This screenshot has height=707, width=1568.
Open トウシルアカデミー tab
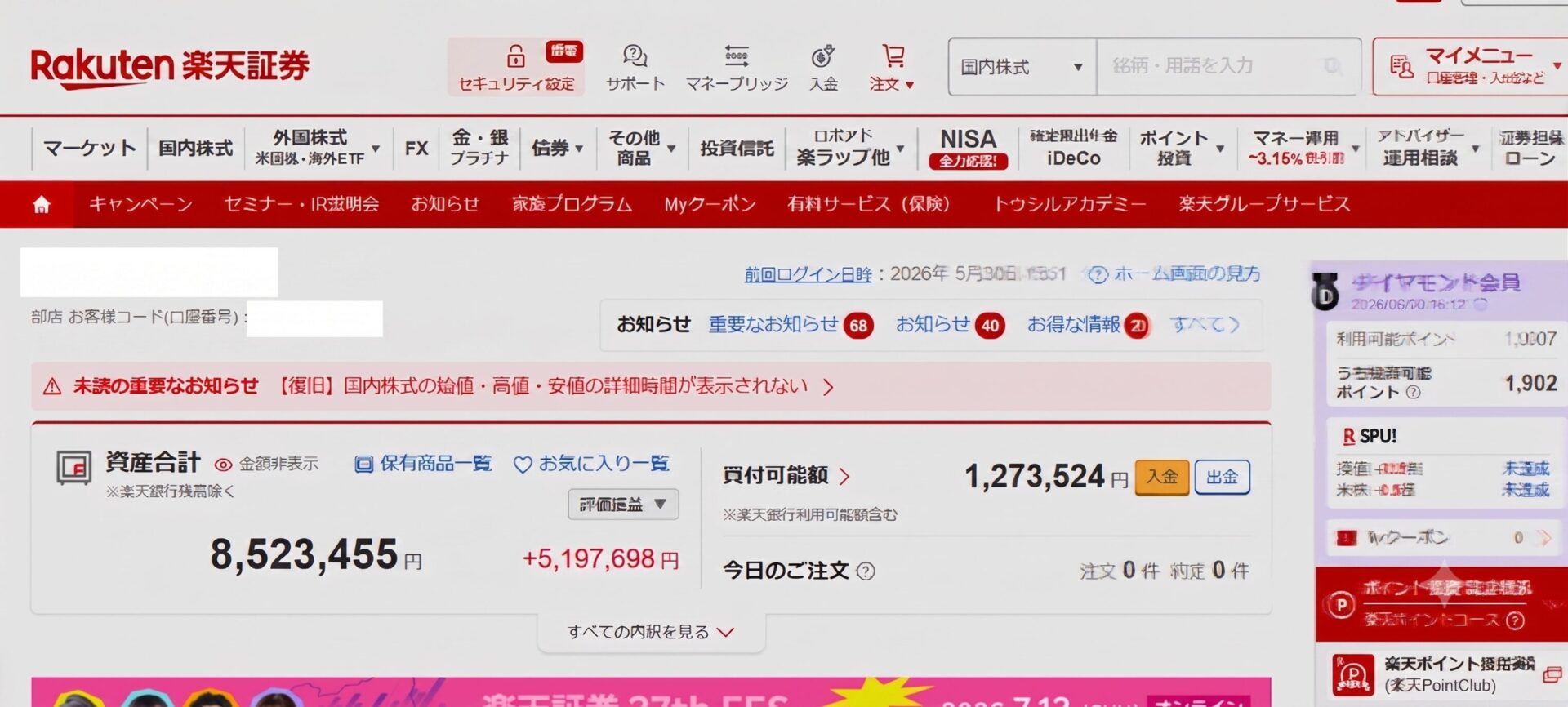point(1069,204)
